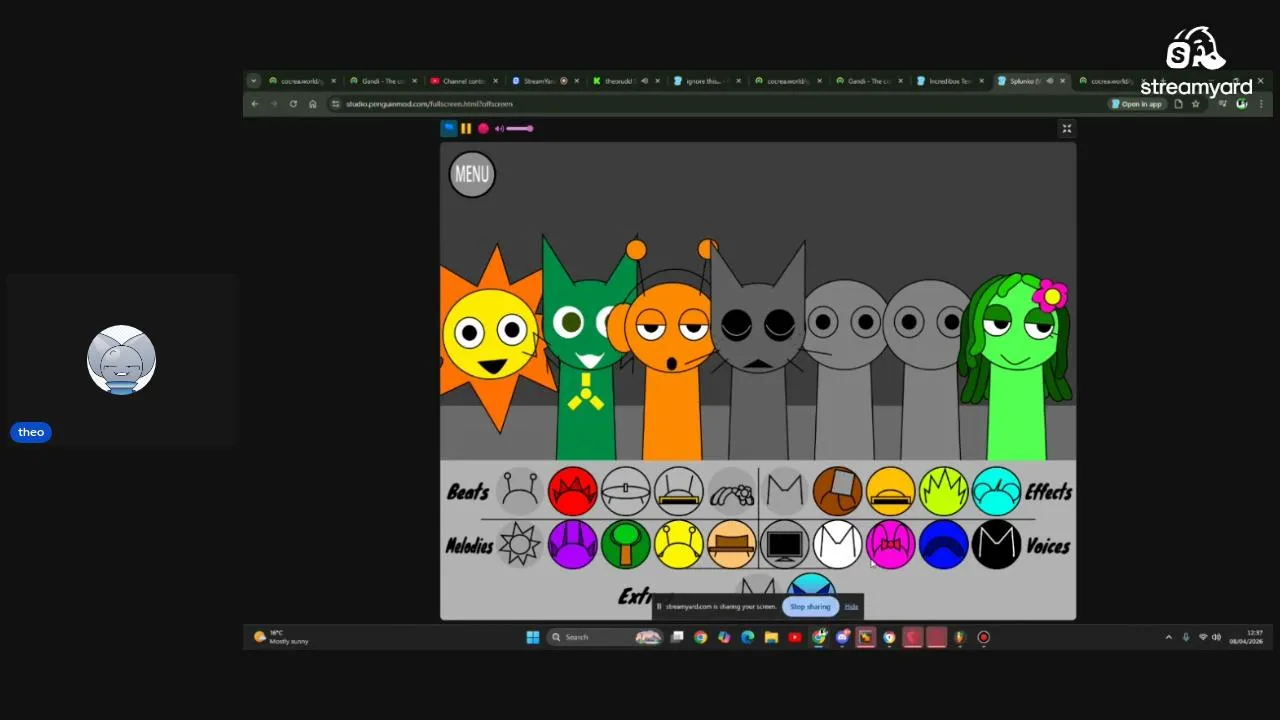The width and height of the screenshot is (1280, 720).
Task: Select the white dome beat icon
Action: click(x=626, y=491)
